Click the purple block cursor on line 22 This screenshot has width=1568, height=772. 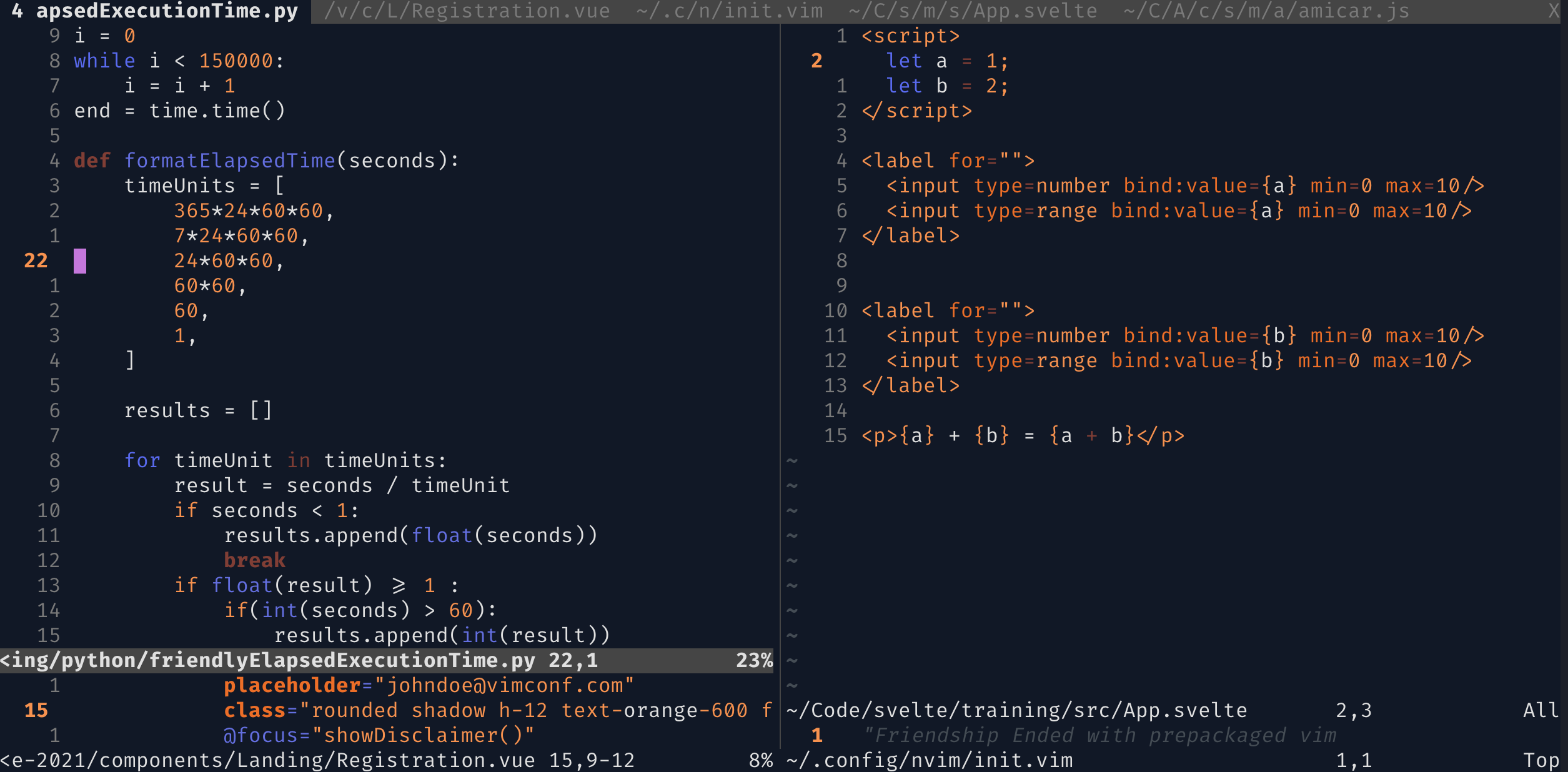coord(80,260)
